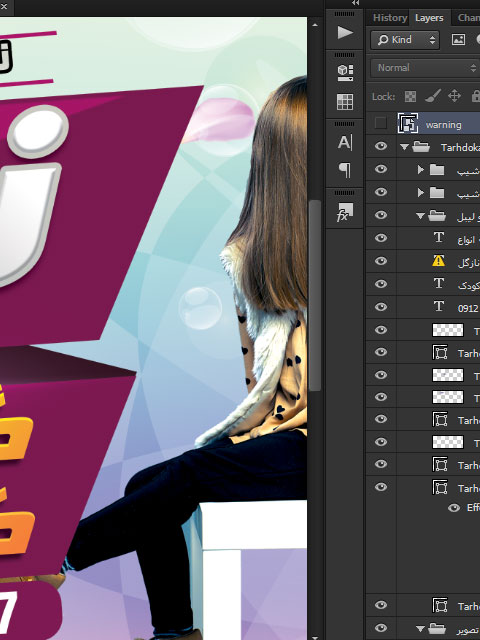Click the yellow warning triangle on نازگل layer

[x=438, y=260]
